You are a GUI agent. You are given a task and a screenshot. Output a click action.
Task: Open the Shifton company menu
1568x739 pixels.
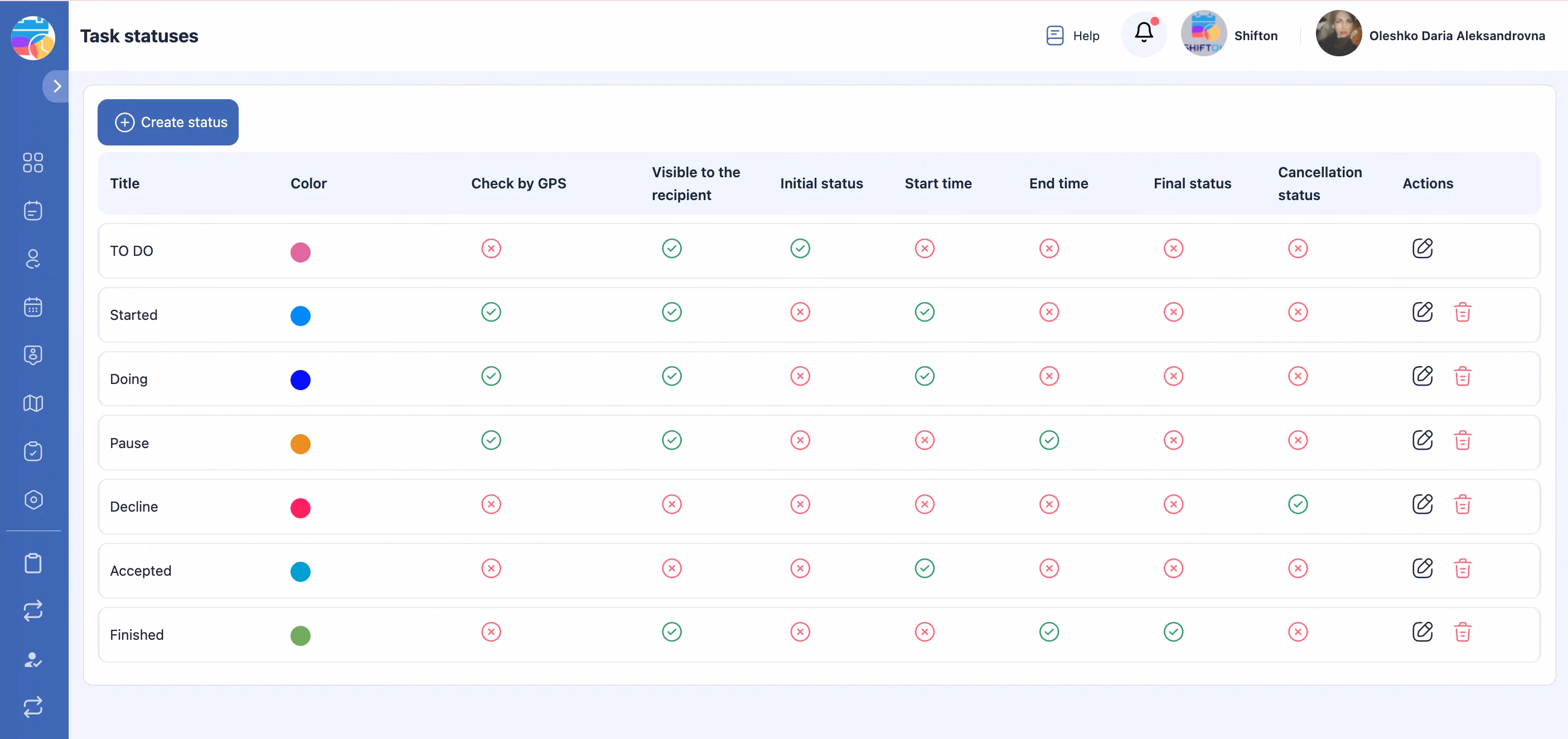point(1229,35)
